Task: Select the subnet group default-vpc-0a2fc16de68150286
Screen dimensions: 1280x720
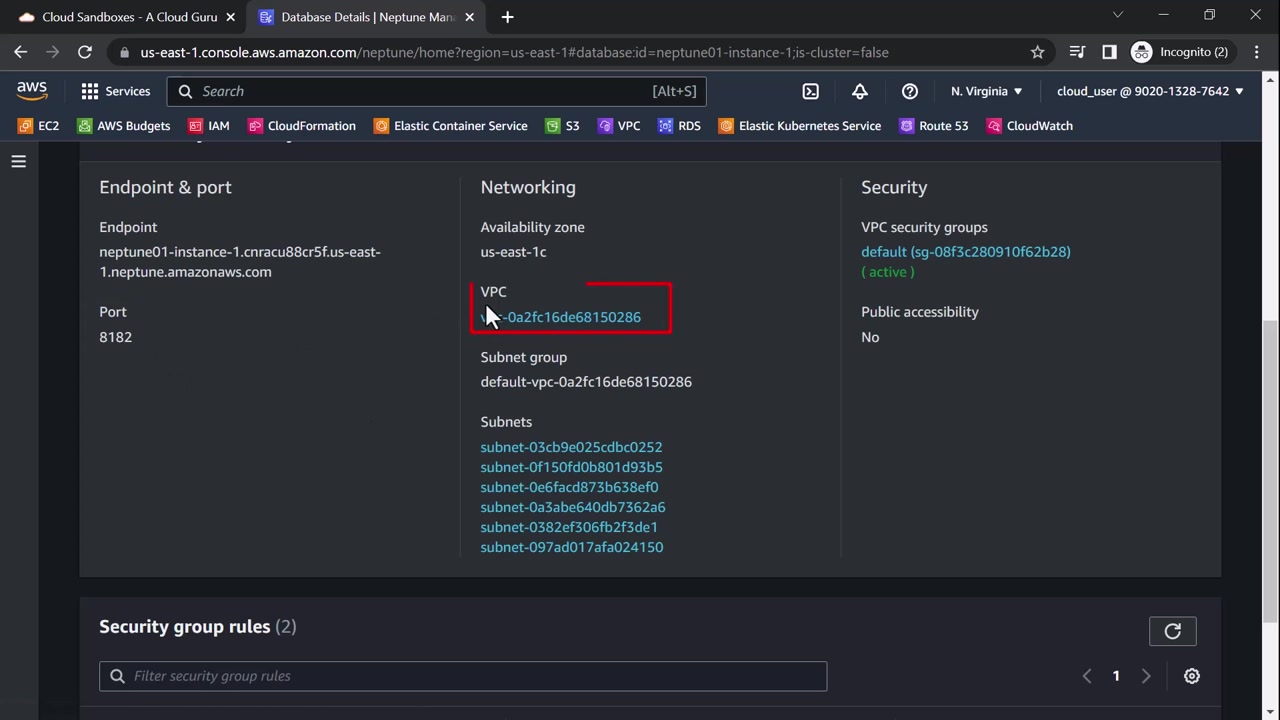Action: click(586, 382)
